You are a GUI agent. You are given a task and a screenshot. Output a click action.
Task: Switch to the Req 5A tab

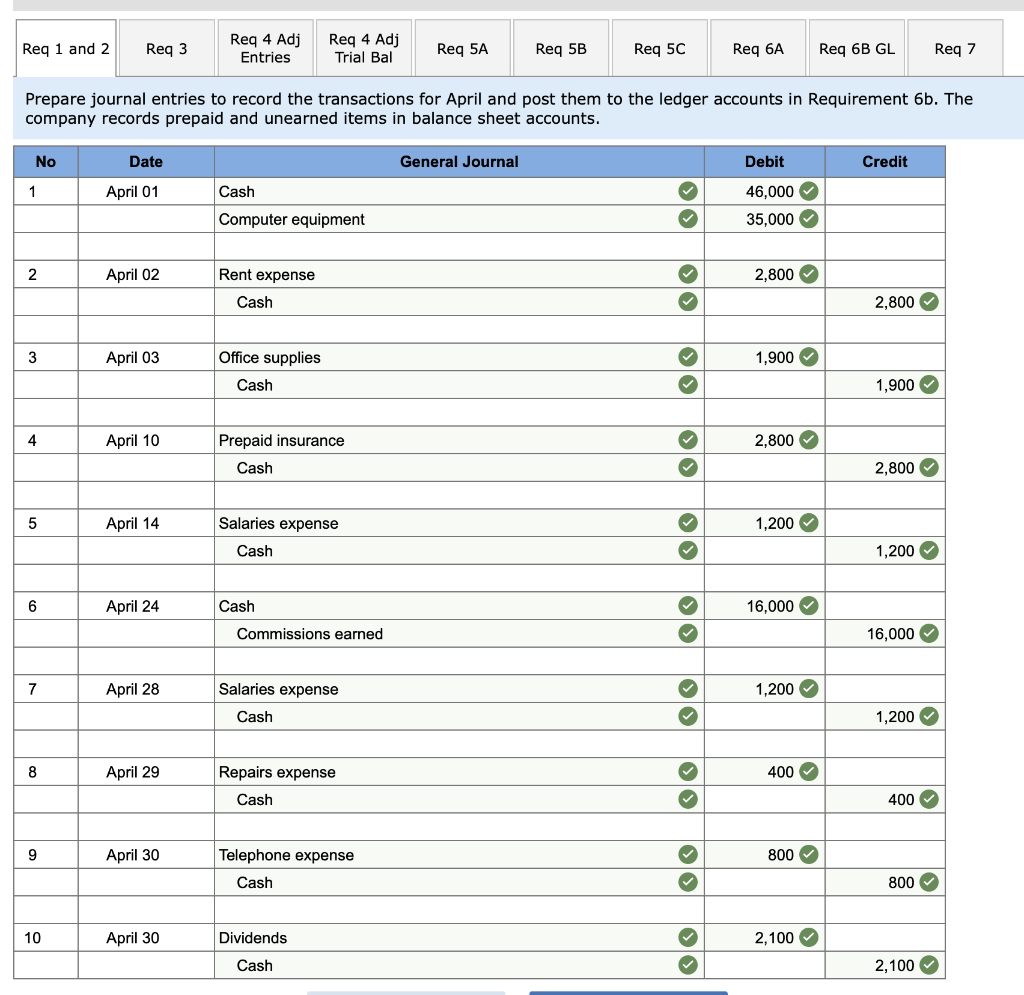click(462, 48)
